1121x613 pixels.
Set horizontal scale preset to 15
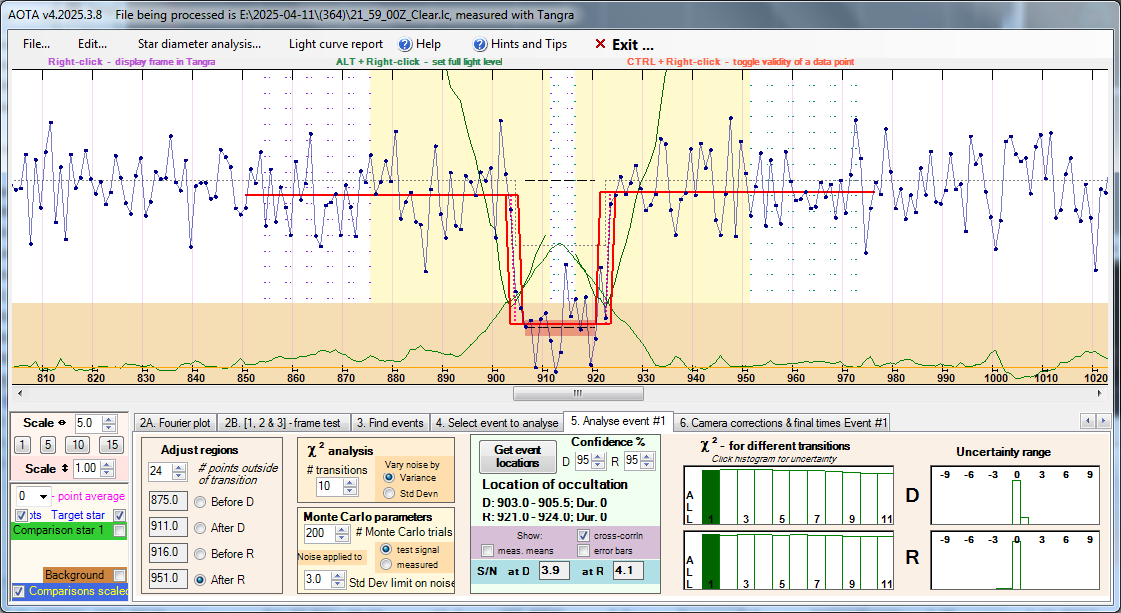[112, 444]
